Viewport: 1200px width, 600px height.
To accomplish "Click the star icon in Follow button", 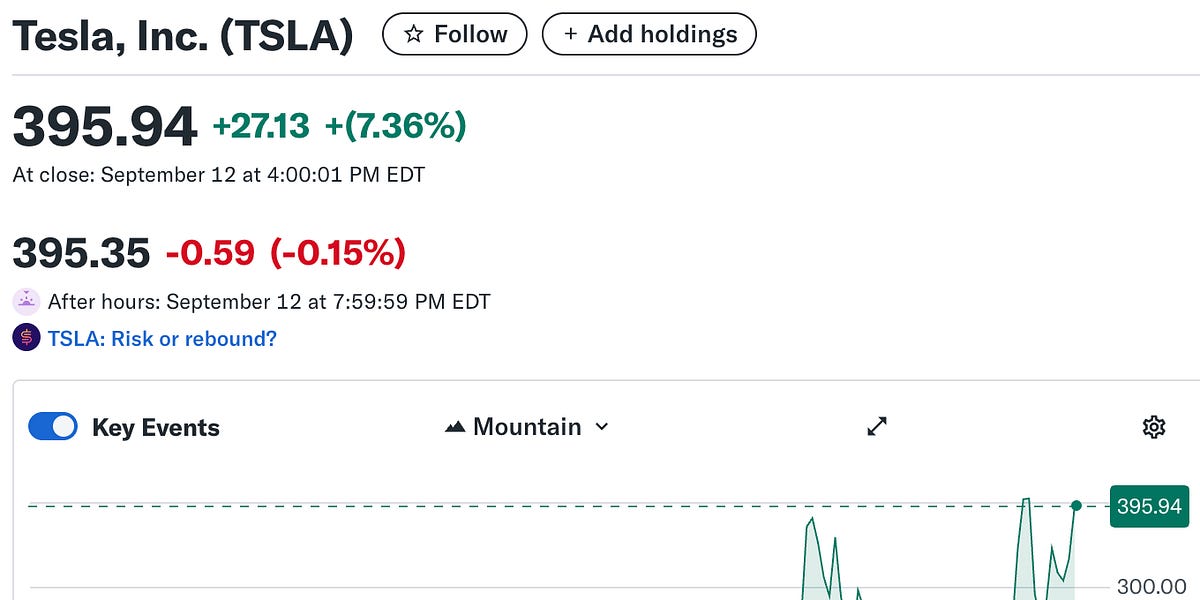I will point(413,34).
